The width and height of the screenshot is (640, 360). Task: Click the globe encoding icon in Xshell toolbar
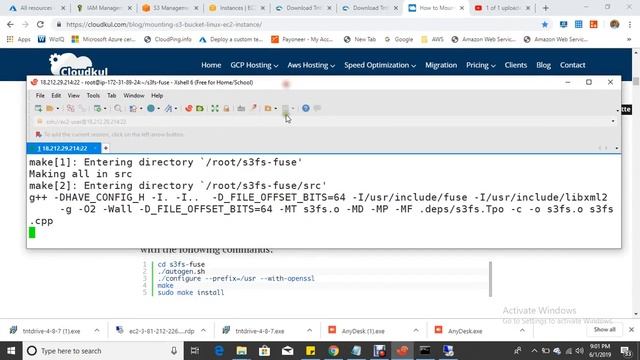pos(151,108)
